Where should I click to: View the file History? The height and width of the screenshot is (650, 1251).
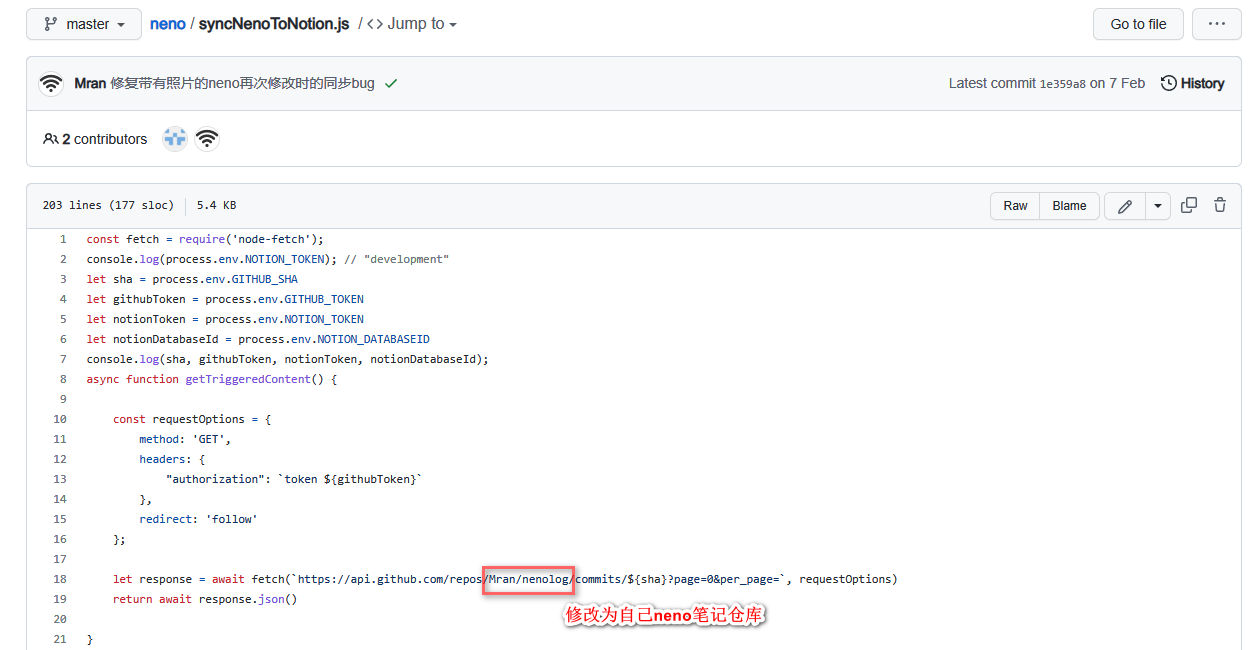1192,84
